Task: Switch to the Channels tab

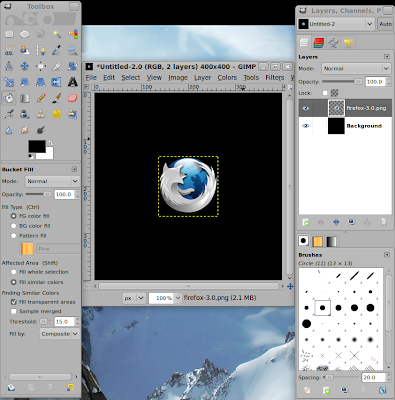Action: 319,43
